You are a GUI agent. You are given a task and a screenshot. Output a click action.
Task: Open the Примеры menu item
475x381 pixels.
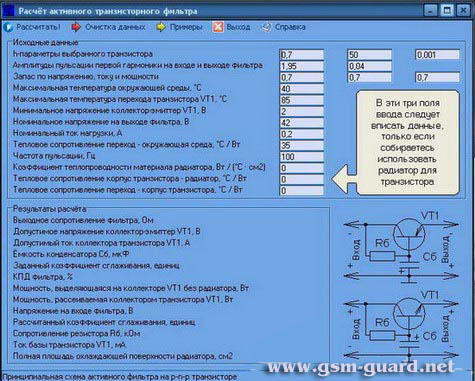click(186, 27)
